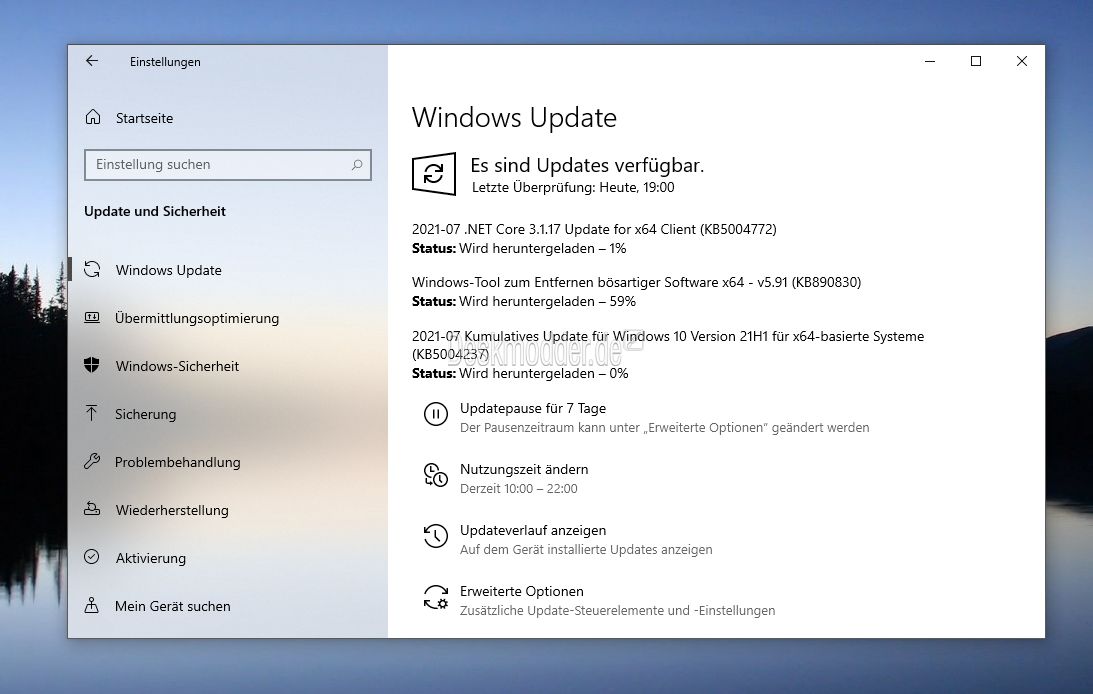Select Windows Update in the sidebar
Viewport: 1093px width, 694px height.
tap(169, 270)
